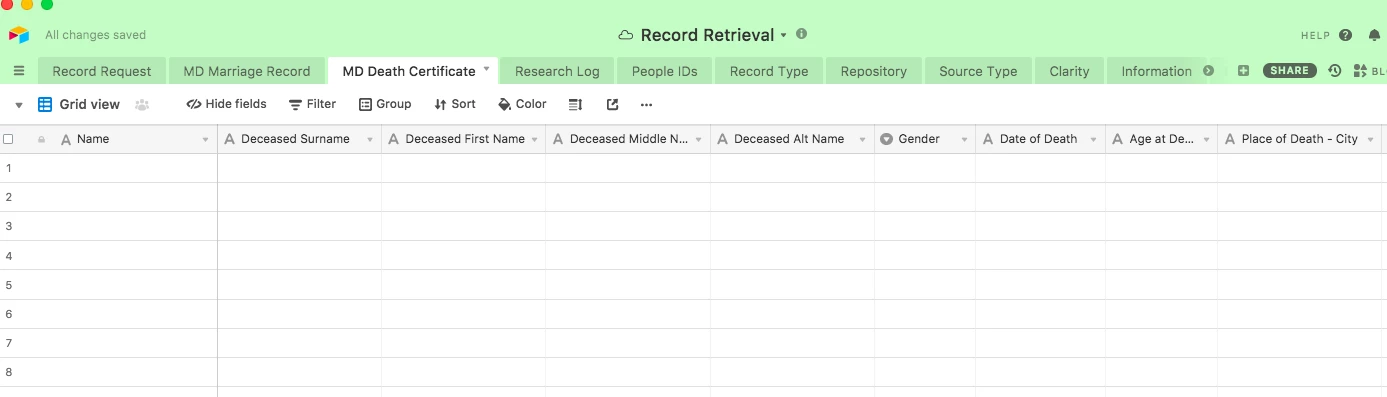
Task: Open Deceased Middle Name column dropdown arrow
Action: pos(699,140)
